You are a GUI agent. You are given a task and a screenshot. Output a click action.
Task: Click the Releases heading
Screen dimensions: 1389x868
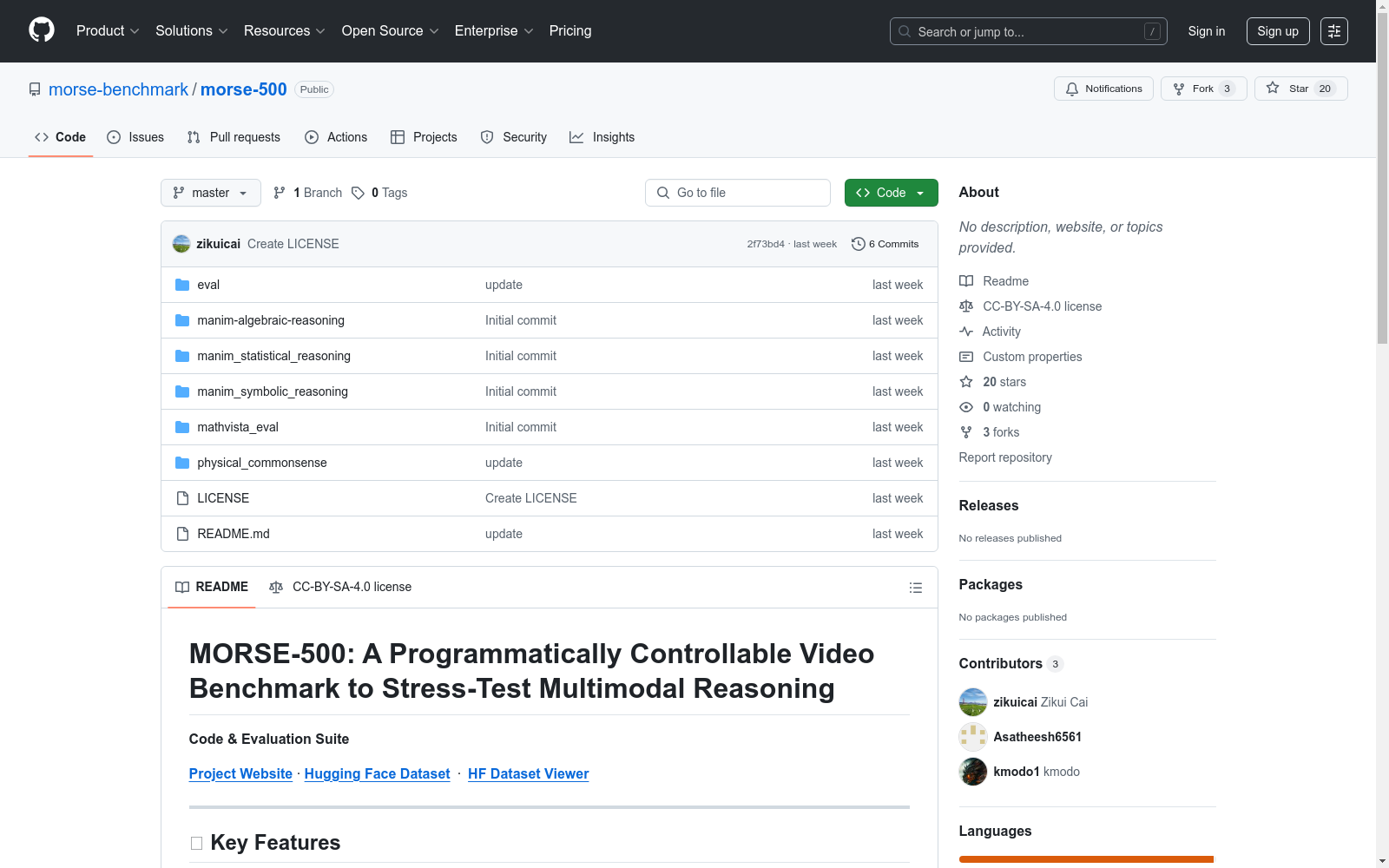pos(989,505)
